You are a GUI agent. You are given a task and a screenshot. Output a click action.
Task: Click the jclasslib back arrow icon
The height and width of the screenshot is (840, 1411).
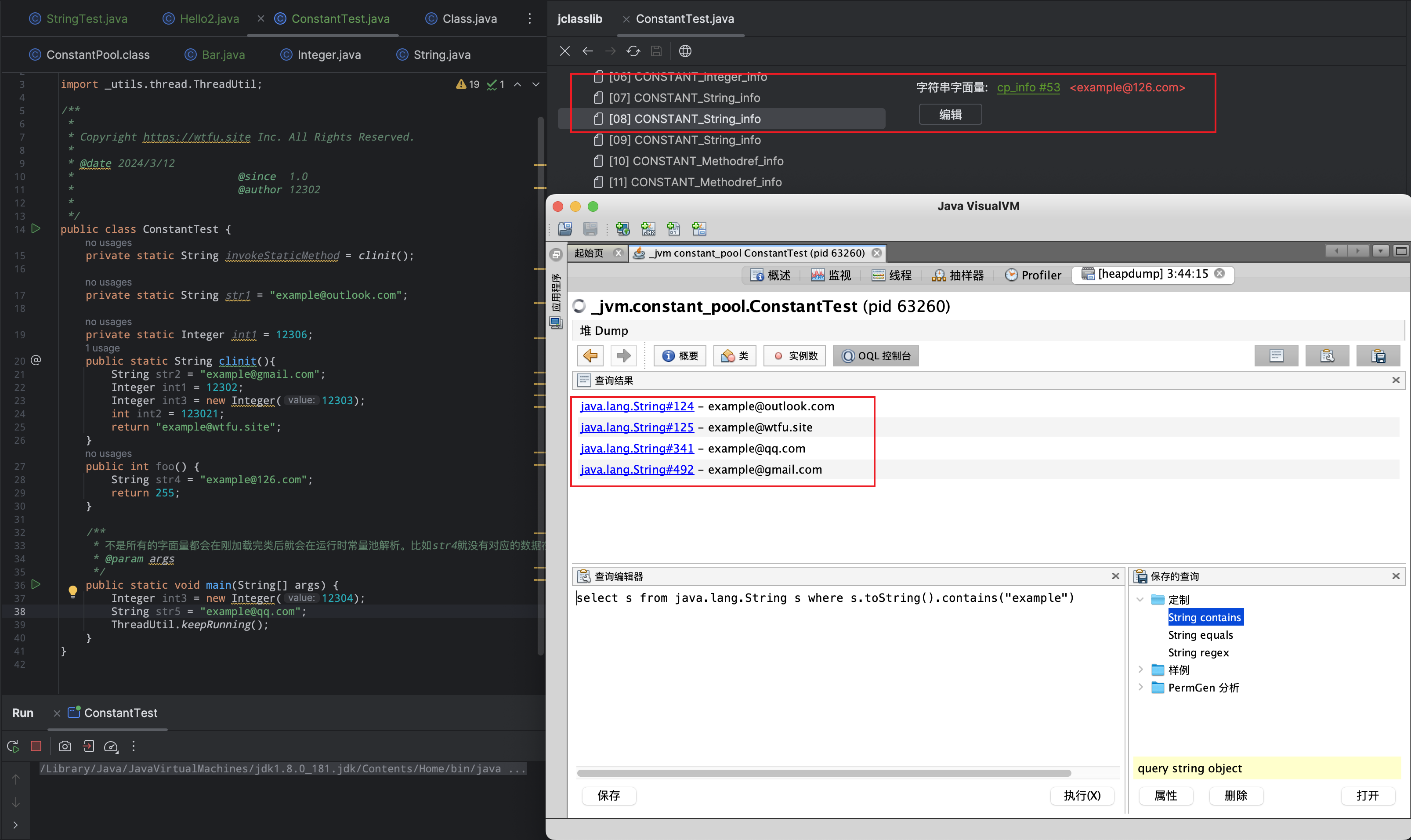click(587, 51)
